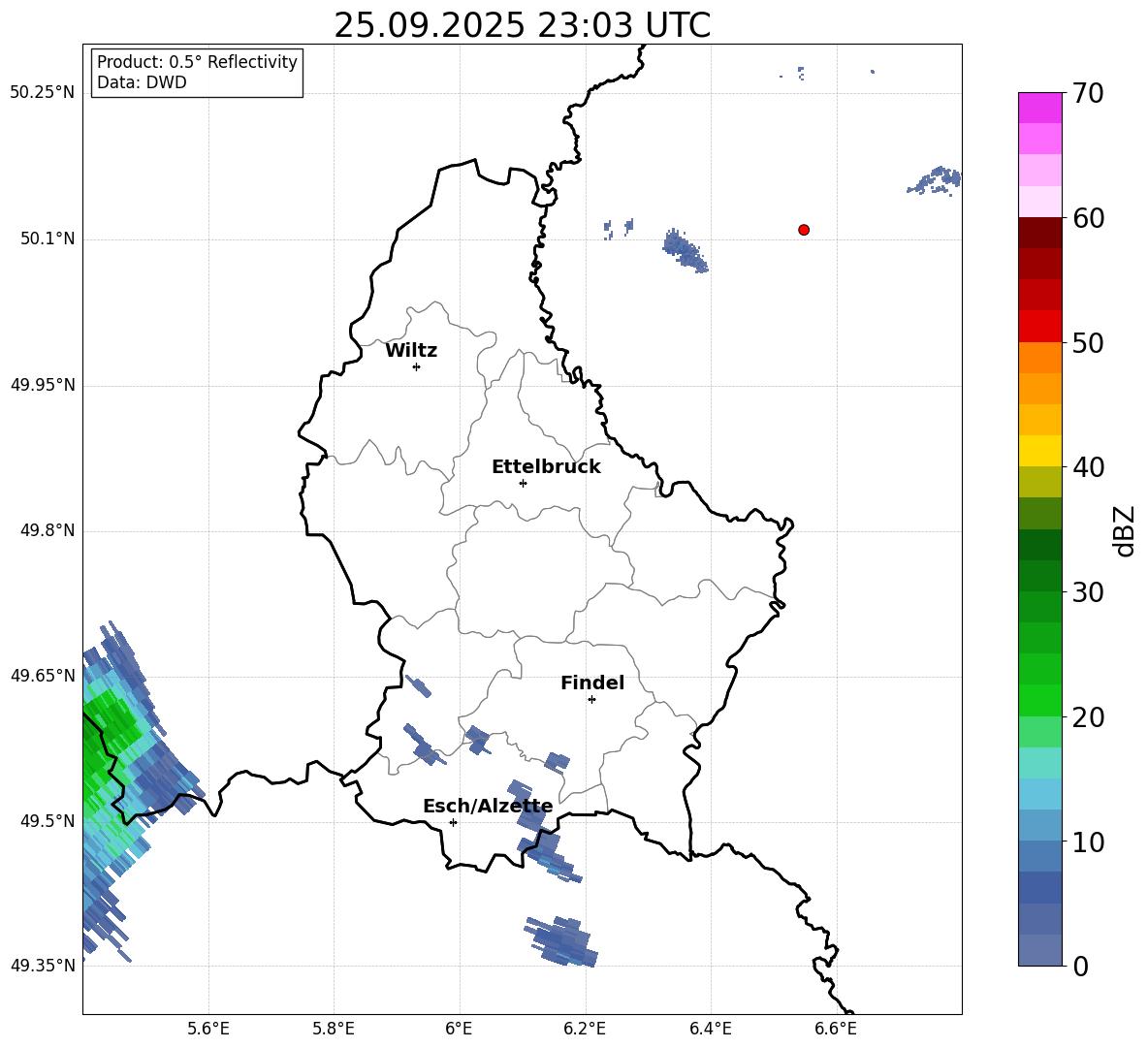Click the 60 value on the colorbar
The width and height of the screenshot is (1148, 1048).
pos(1088,218)
